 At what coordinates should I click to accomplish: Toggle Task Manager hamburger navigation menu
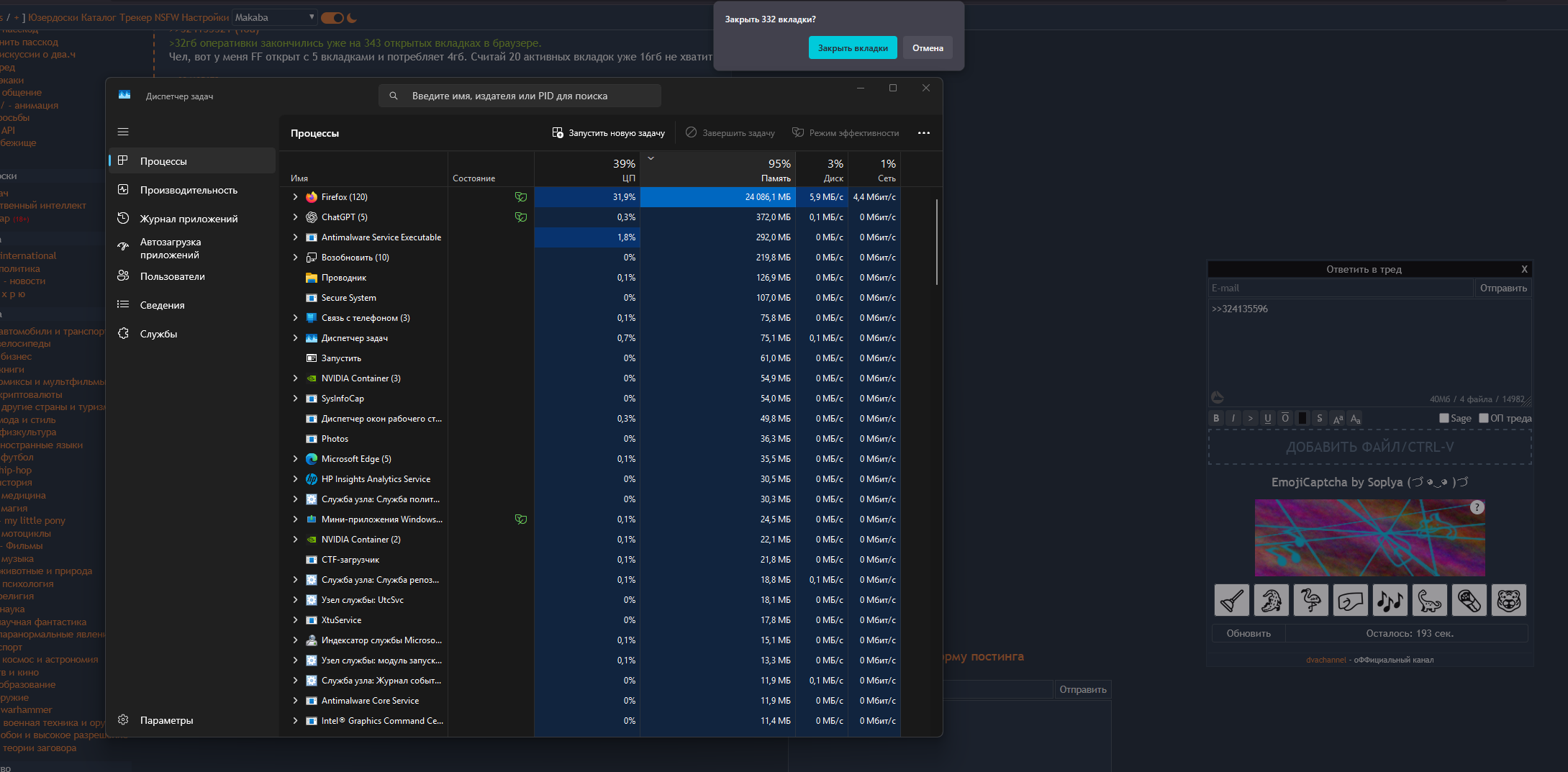pyautogui.click(x=123, y=132)
